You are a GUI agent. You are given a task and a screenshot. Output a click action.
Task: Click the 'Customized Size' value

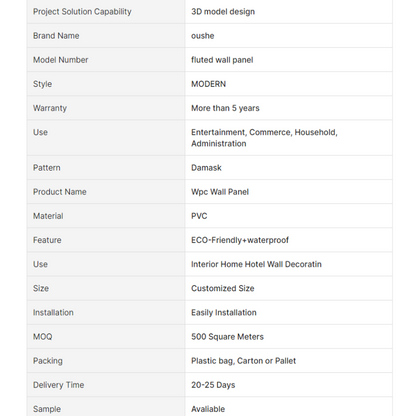tap(222, 288)
